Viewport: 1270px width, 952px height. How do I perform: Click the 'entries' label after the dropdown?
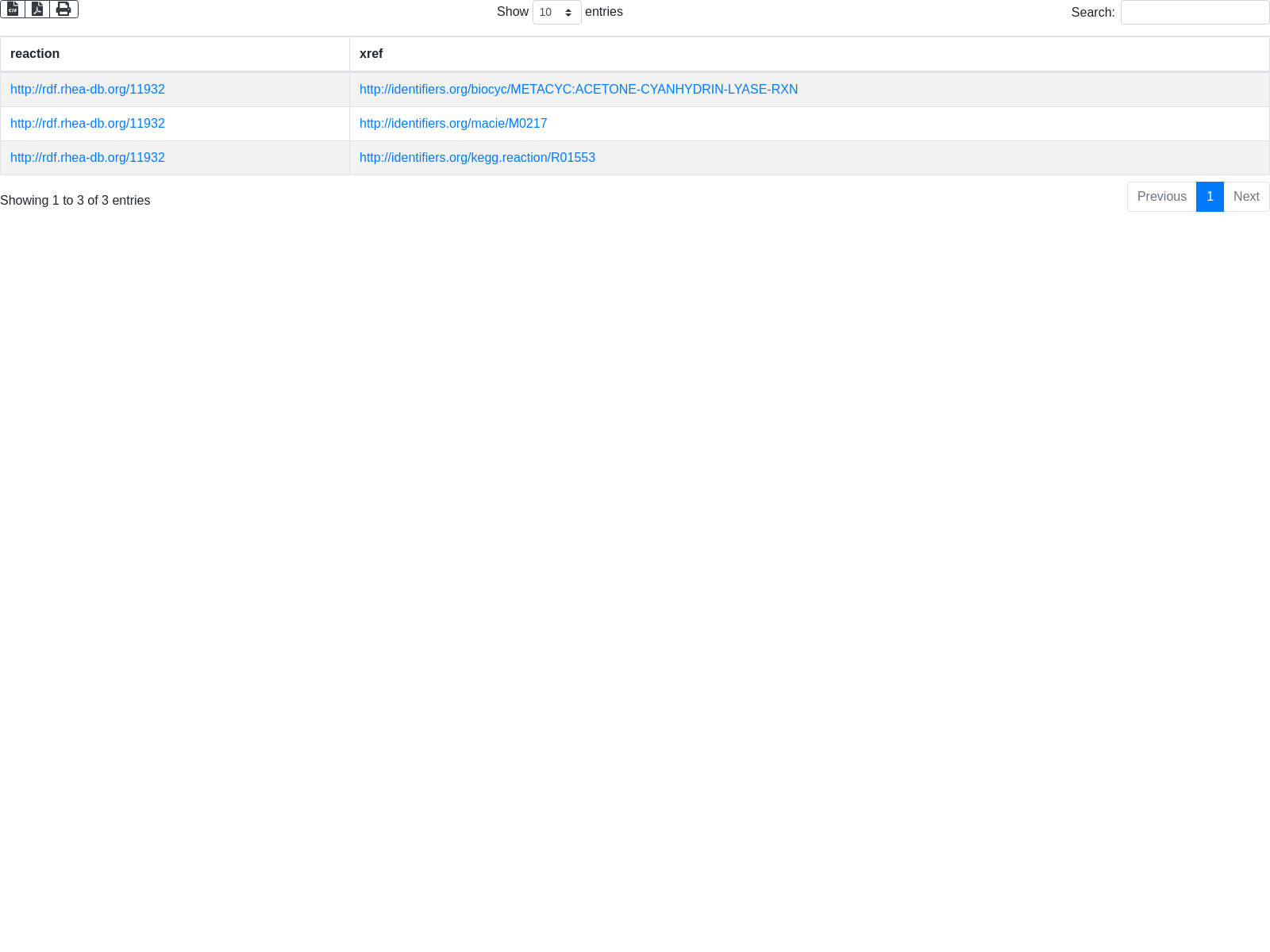click(603, 12)
